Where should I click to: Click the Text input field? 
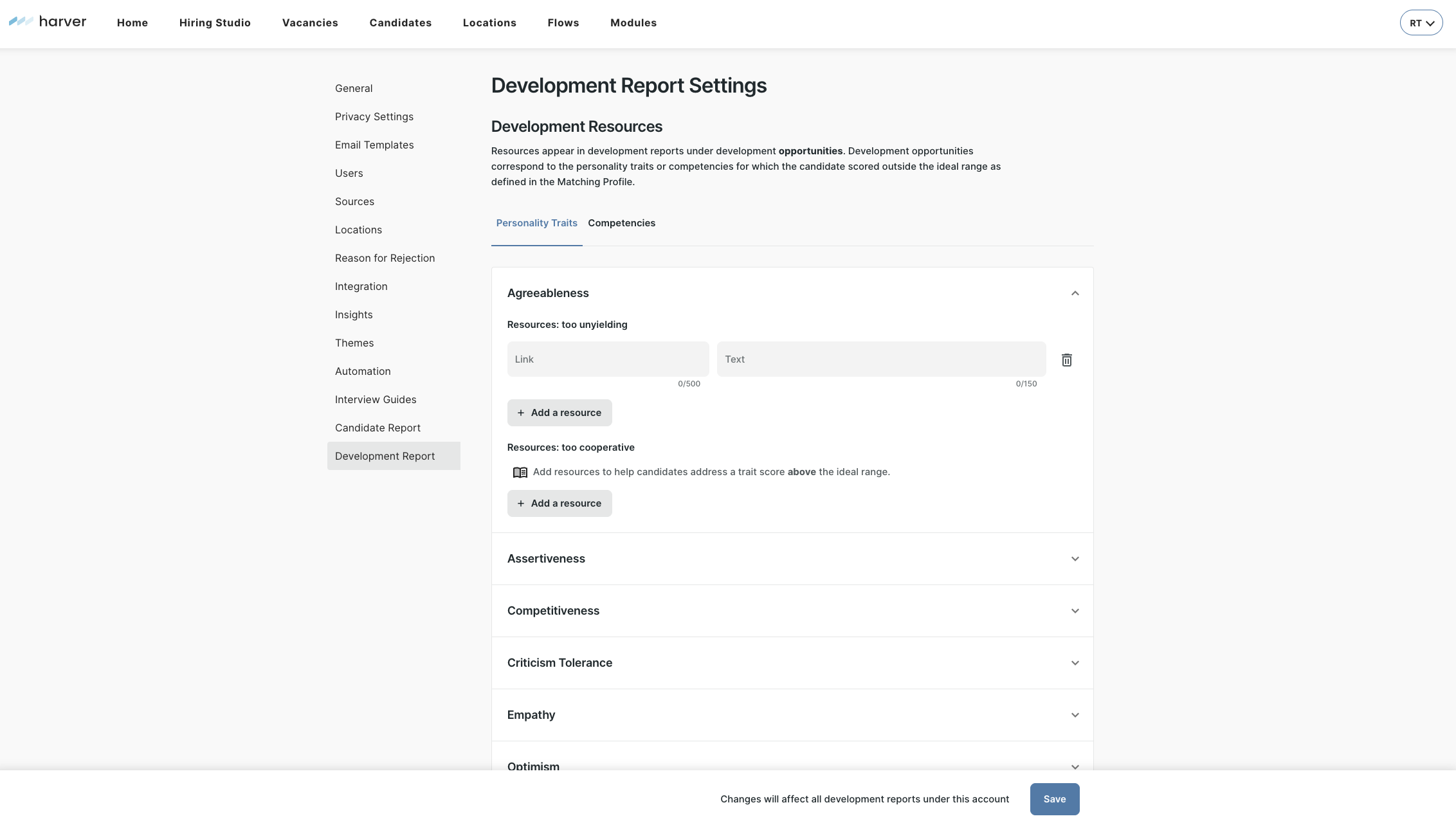pos(880,359)
